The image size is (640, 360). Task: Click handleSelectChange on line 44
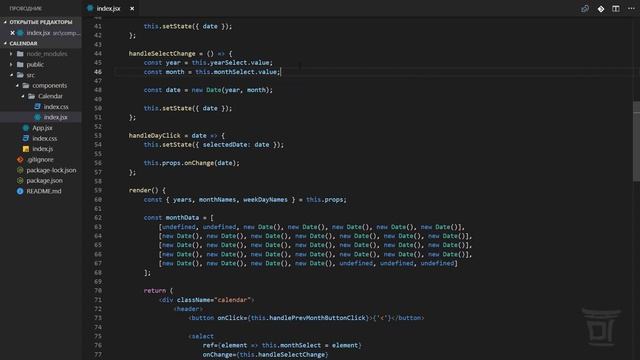[x=162, y=53]
